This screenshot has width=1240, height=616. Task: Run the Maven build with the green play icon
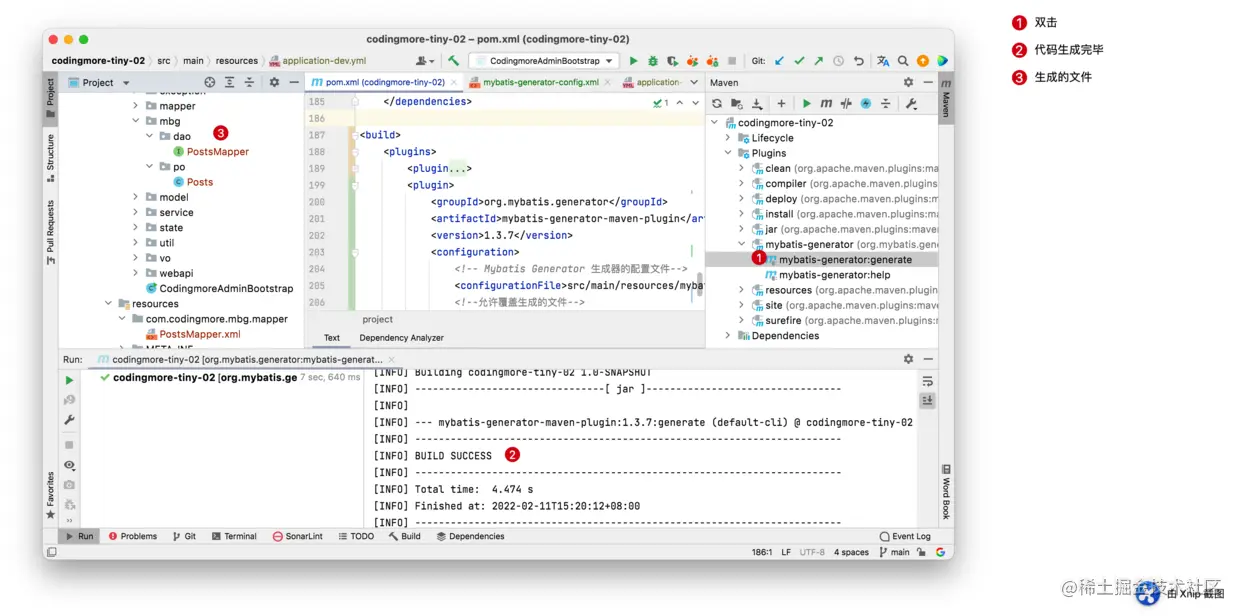[x=807, y=104]
